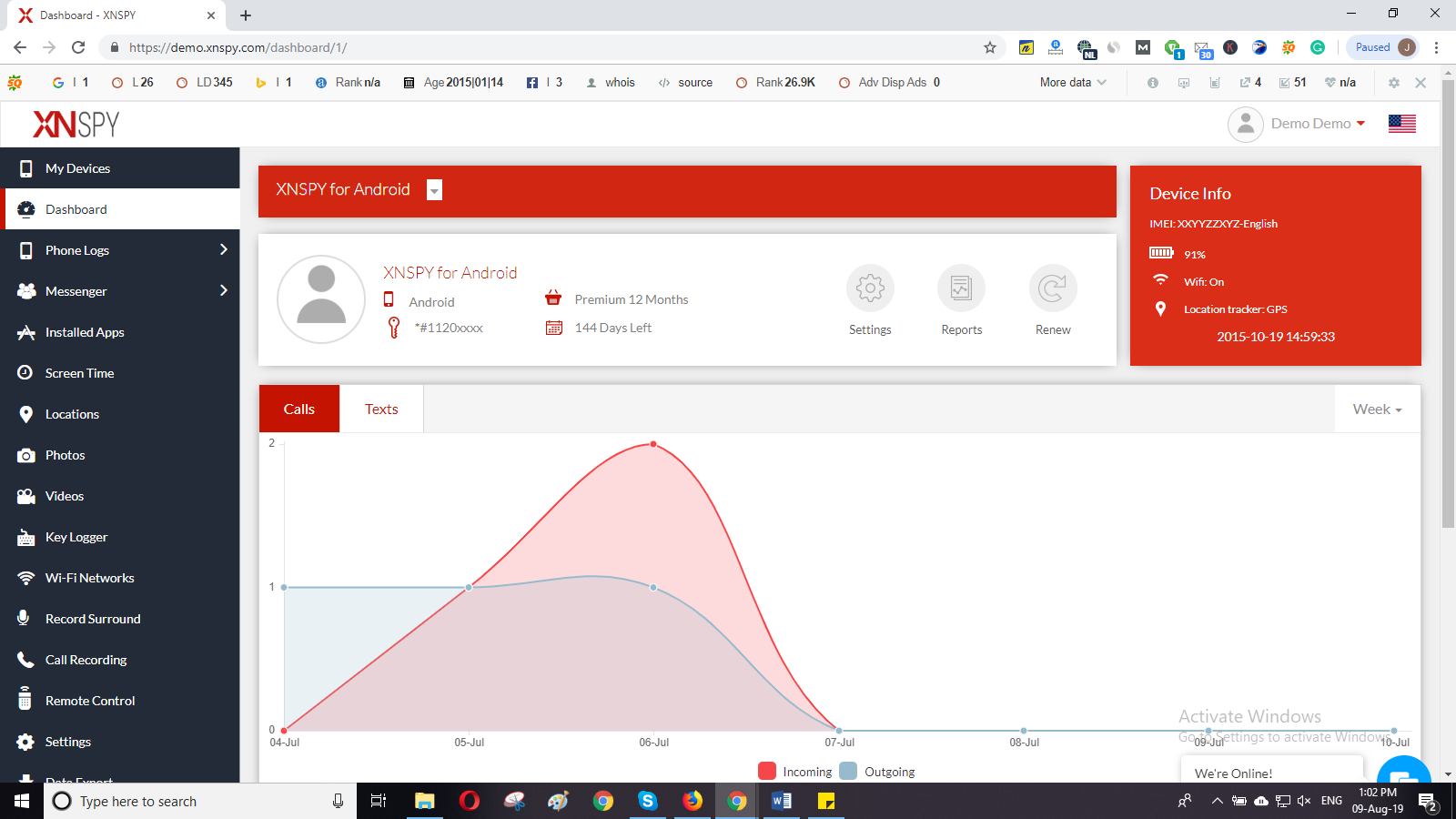This screenshot has height=819, width=1456.
Task: Click the 06-Jul incoming peak data point
Action: pos(653,444)
